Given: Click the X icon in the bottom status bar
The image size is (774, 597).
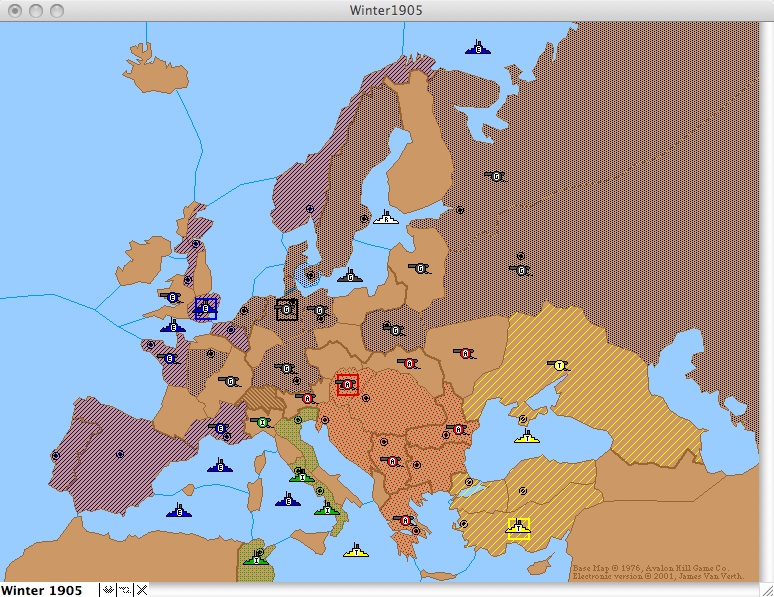Looking at the screenshot, I should 142,590.
